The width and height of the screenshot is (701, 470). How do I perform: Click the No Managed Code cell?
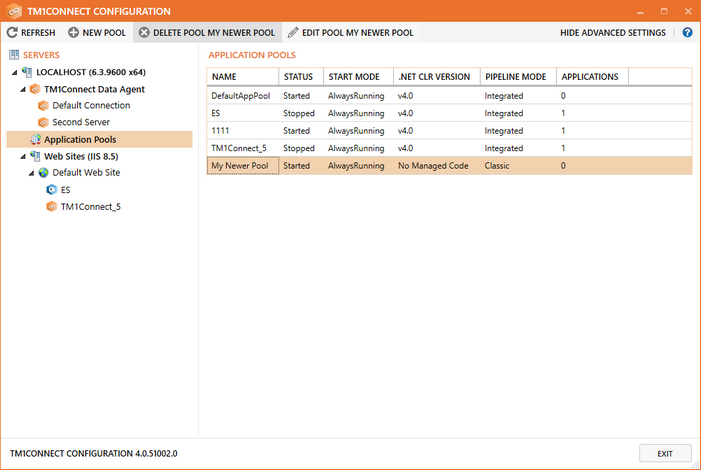[x=433, y=165]
